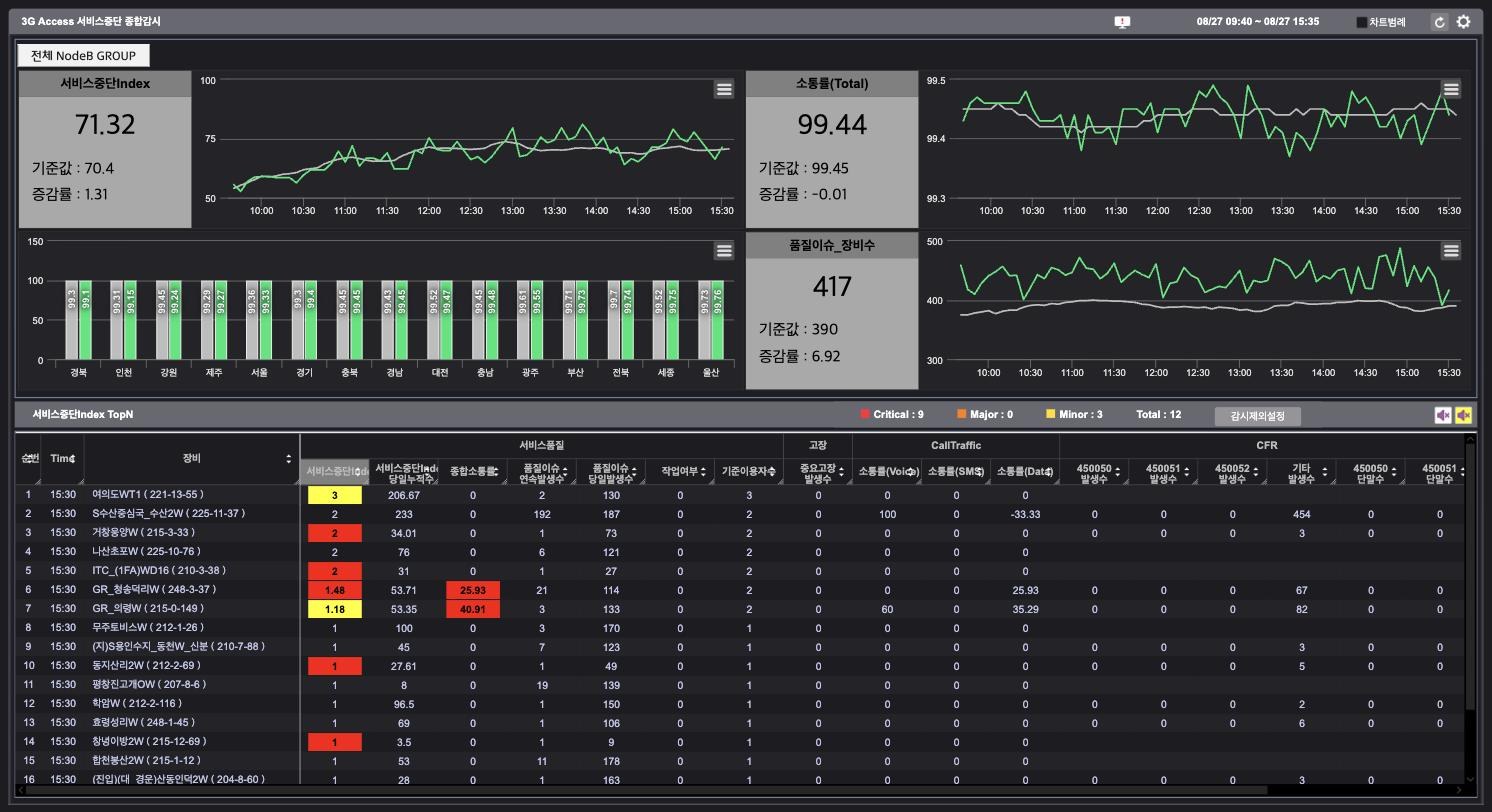Click the refresh icon in top bar
The width and height of the screenshot is (1492, 812).
tap(1439, 22)
